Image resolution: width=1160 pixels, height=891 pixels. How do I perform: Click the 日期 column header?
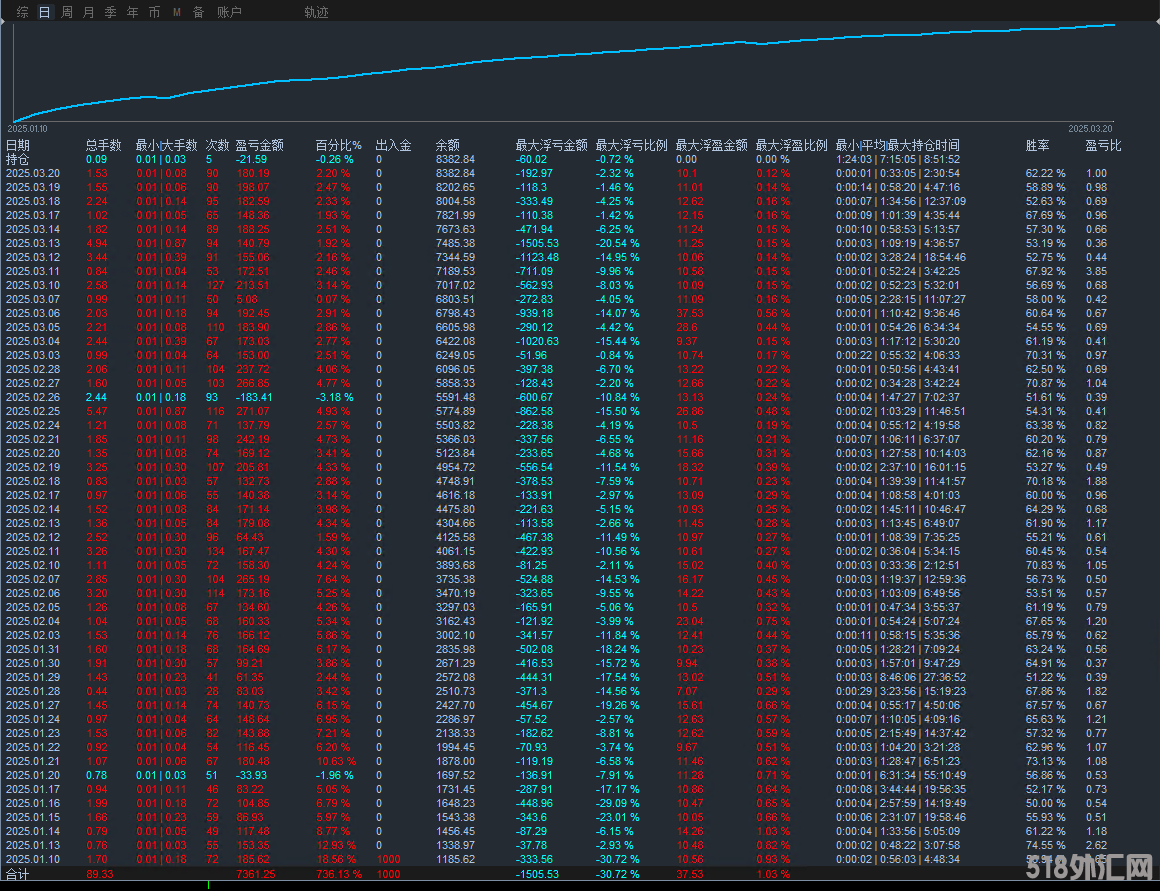click(x=18, y=145)
